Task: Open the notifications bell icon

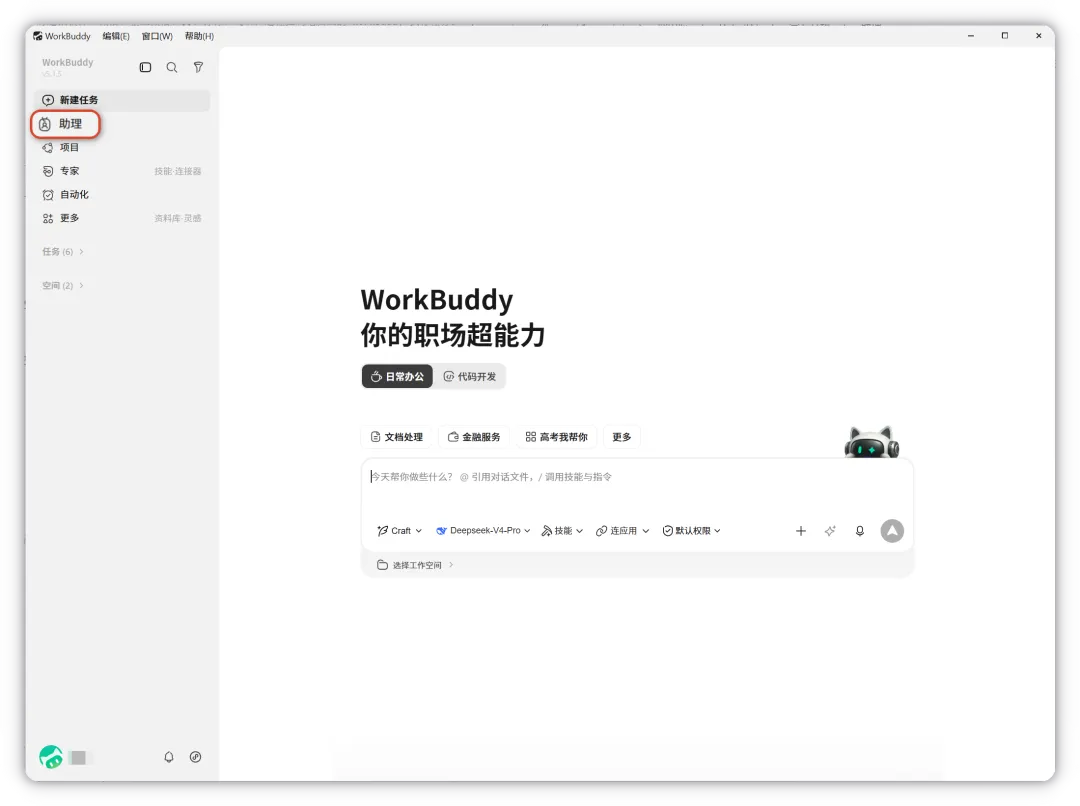Action: [x=169, y=757]
